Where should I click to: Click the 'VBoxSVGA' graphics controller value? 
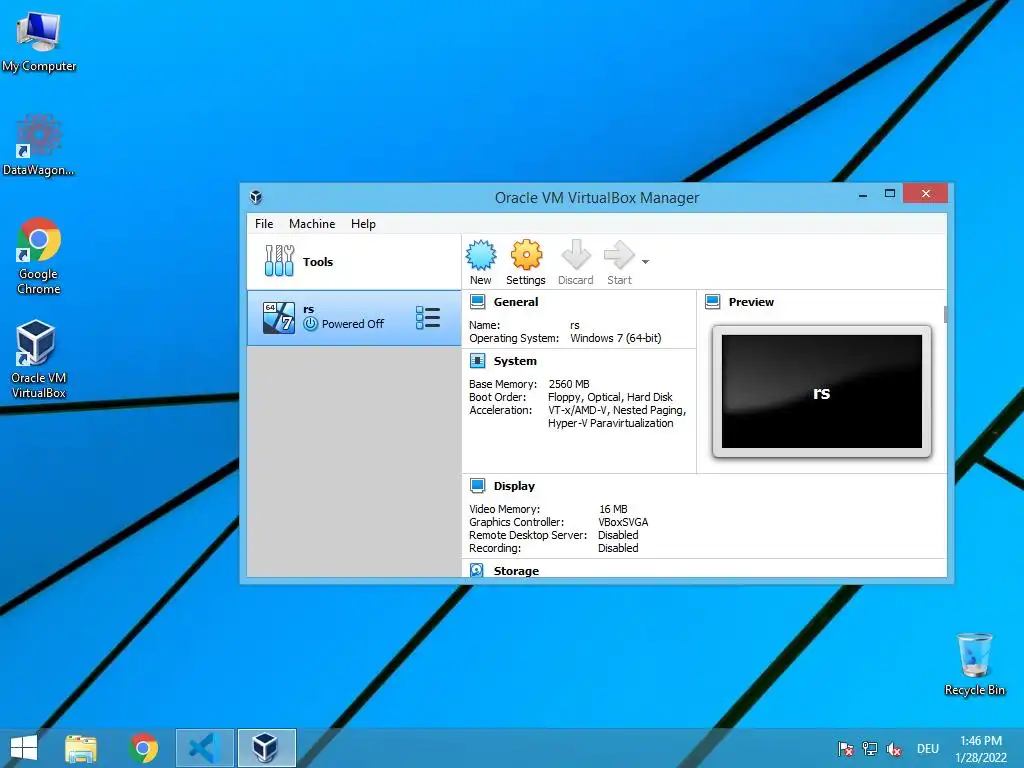coord(623,522)
